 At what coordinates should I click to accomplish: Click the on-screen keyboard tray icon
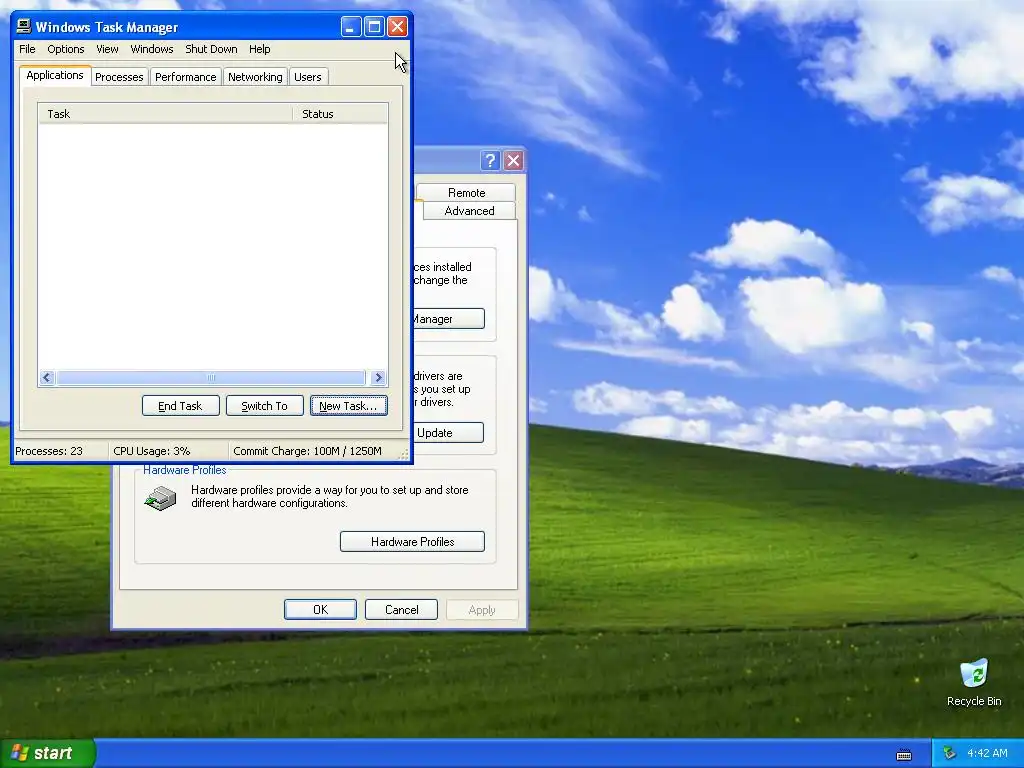click(x=904, y=754)
